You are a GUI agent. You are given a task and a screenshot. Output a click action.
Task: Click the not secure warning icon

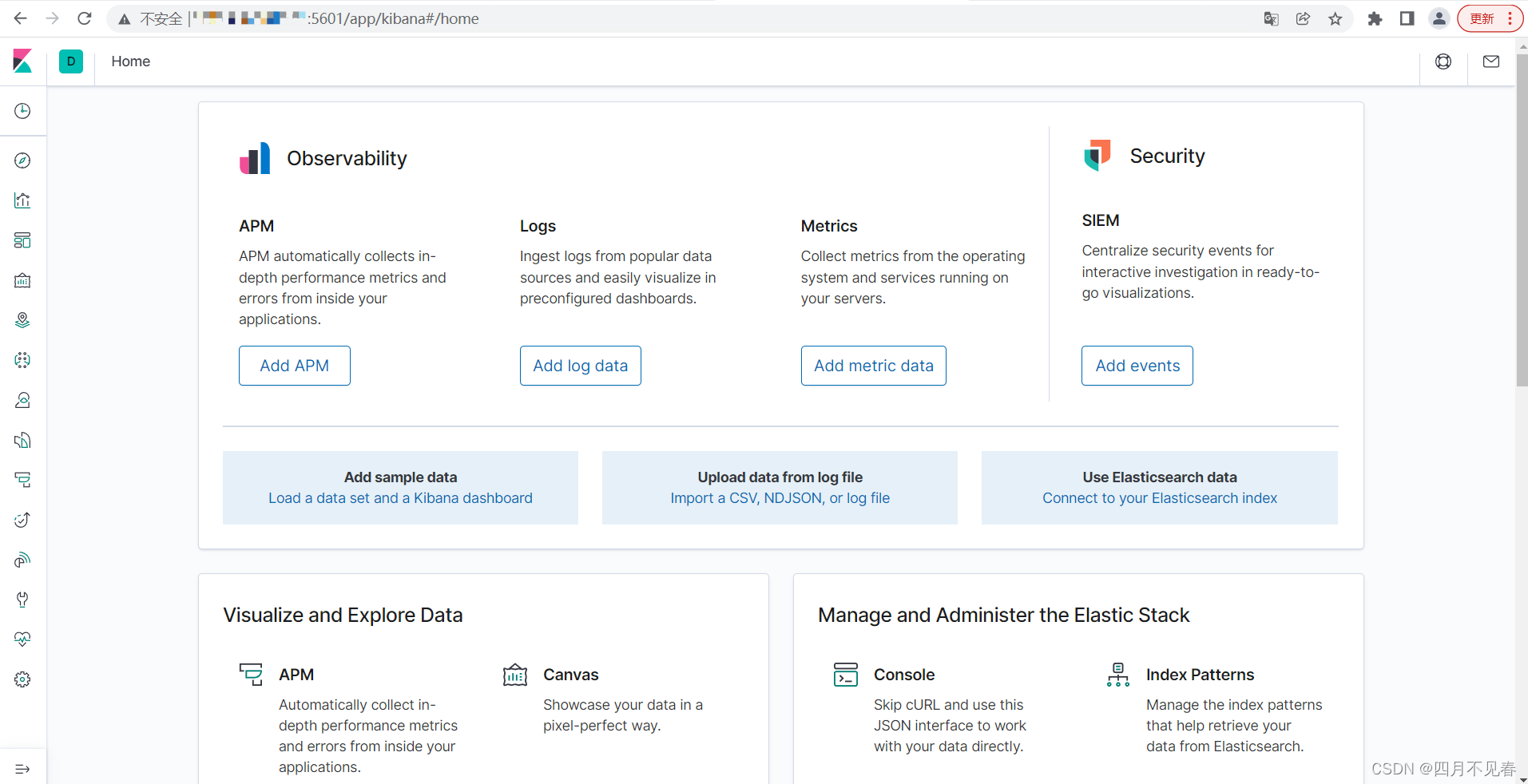[125, 19]
